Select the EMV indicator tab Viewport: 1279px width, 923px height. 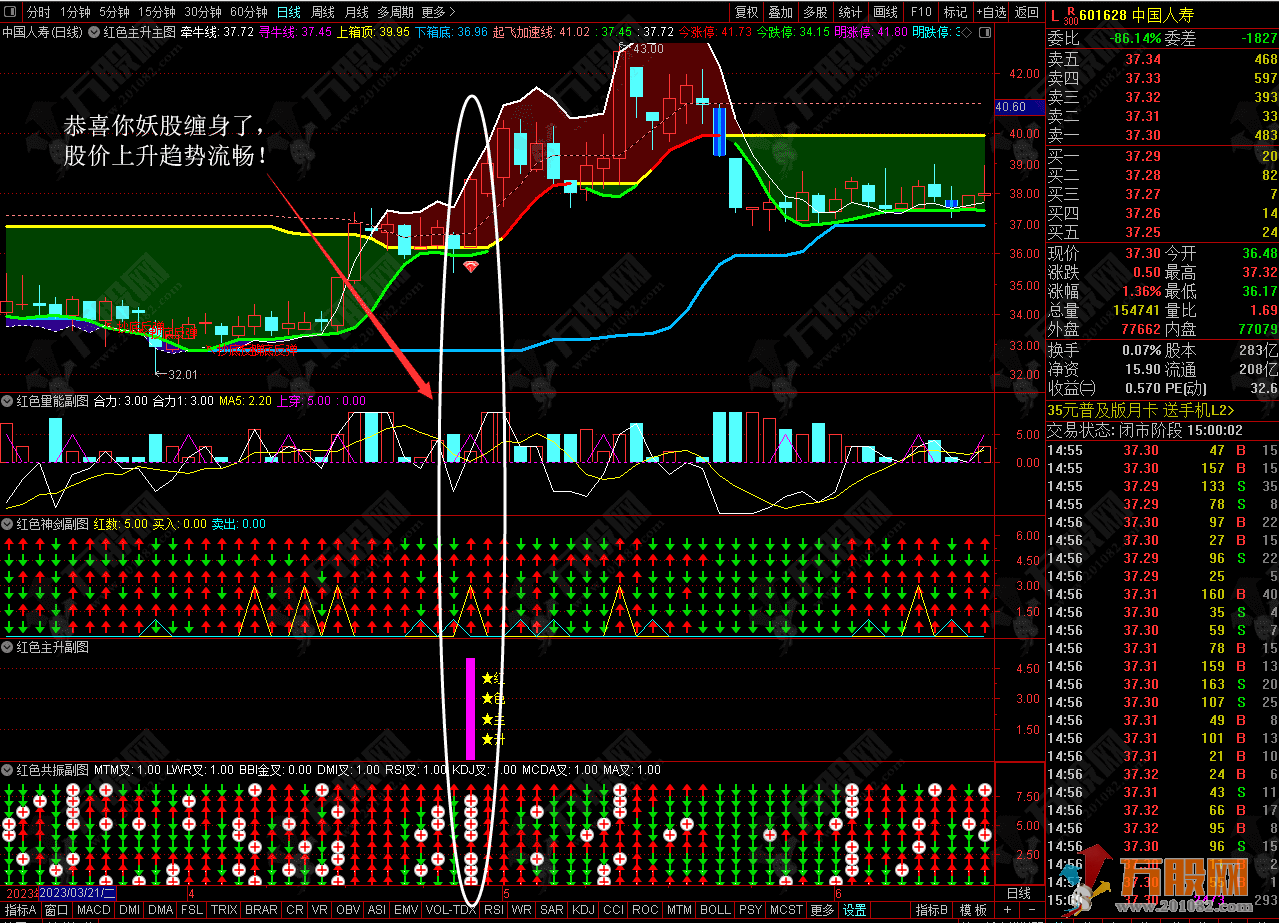(406, 911)
